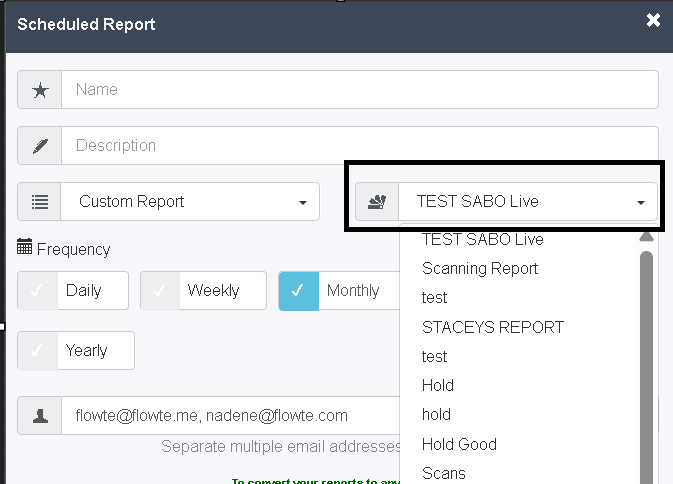The width and height of the screenshot is (673, 484).
Task: Collapse the TEST SABO Live dropdown
Action: click(x=527, y=201)
